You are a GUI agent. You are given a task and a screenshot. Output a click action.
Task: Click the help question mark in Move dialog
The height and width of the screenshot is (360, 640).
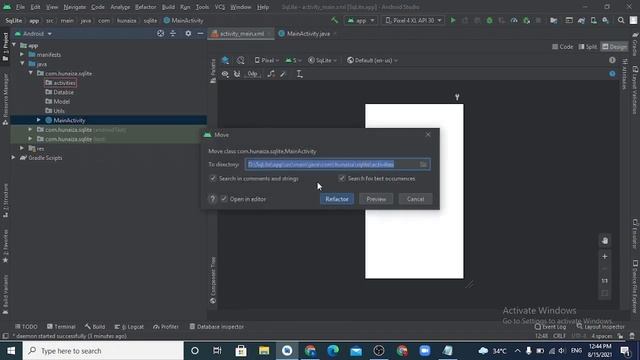pyautogui.click(x=212, y=199)
